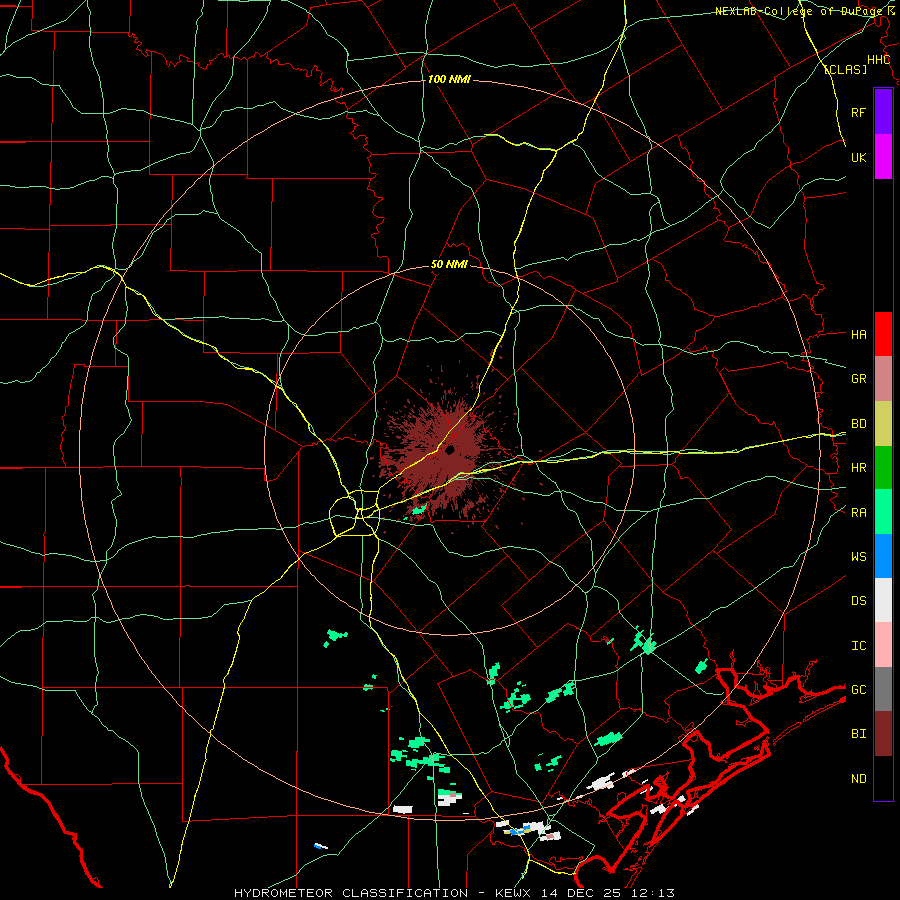The width and height of the screenshot is (900, 900).
Task: Click the 50 NMI range ring label
Action: click(x=449, y=265)
